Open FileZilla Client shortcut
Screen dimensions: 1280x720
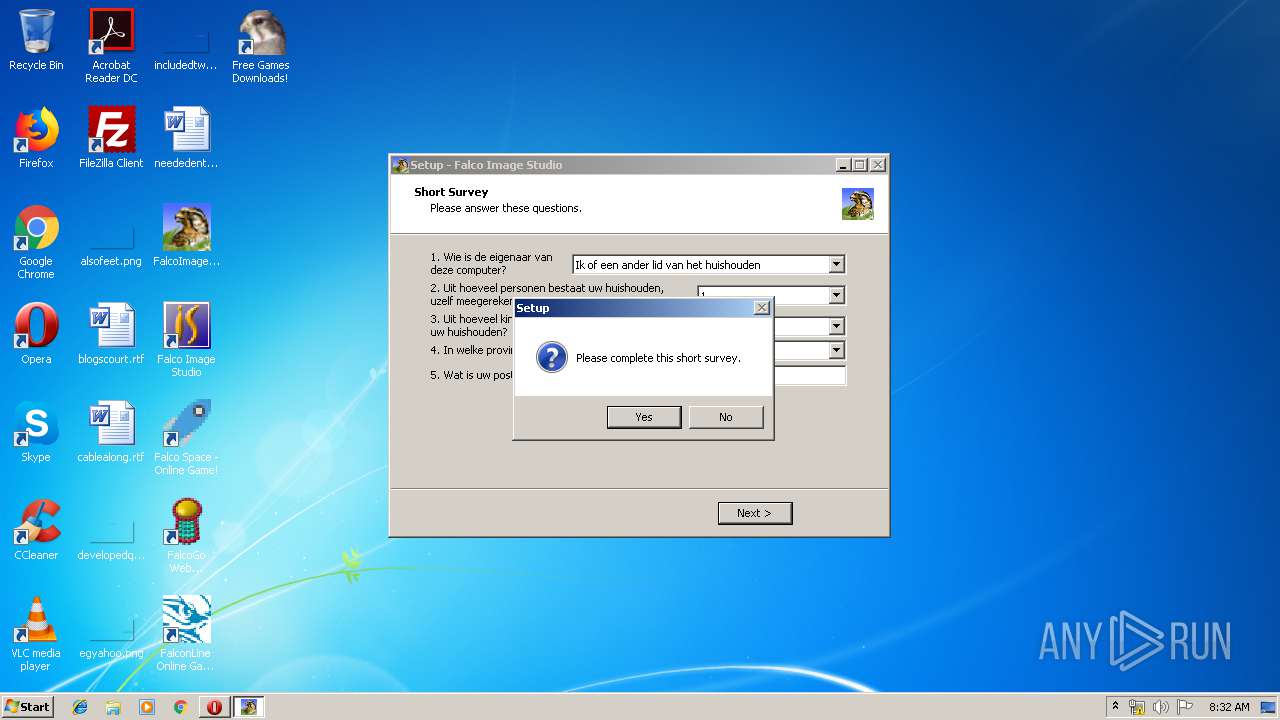(x=111, y=138)
